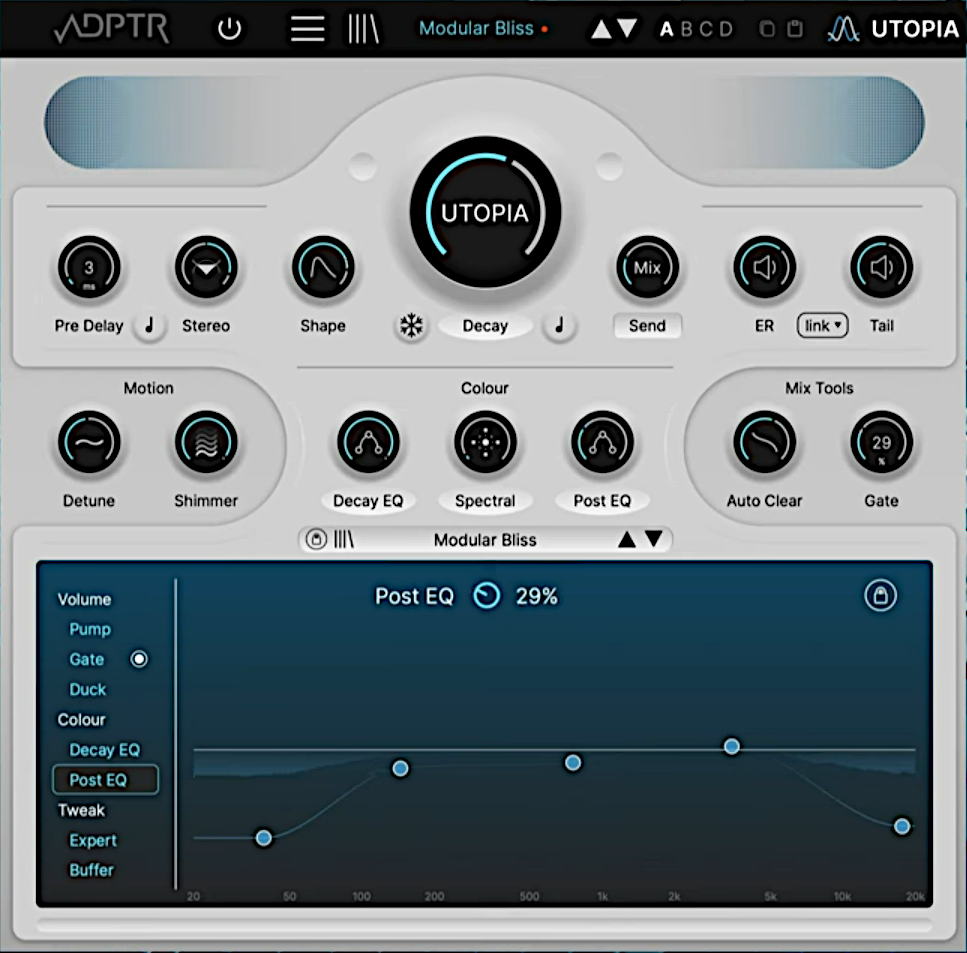Select next module preset with down arrow
The width and height of the screenshot is (967, 953).
tap(654, 540)
